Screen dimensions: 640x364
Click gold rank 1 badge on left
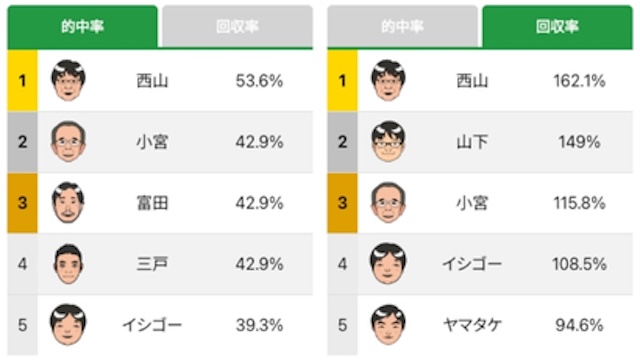pyautogui.click(x=22, y=80)
